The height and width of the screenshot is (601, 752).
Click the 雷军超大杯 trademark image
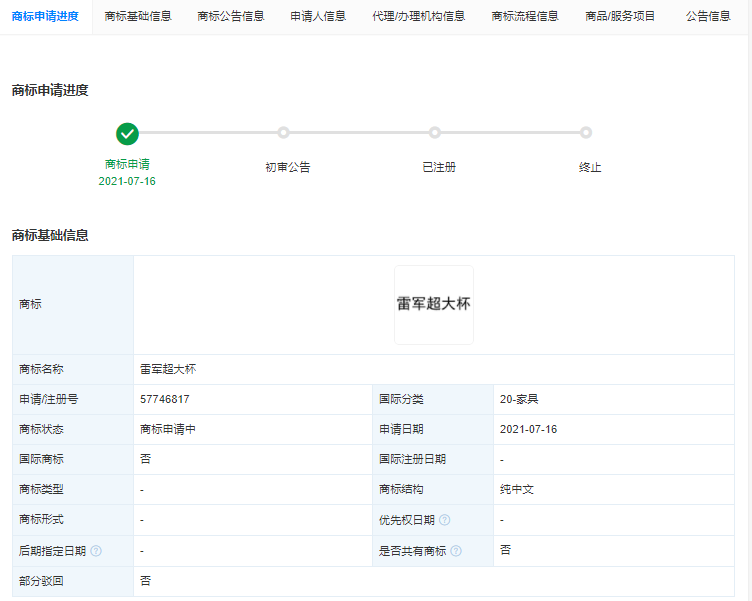(x=433, y=305)
